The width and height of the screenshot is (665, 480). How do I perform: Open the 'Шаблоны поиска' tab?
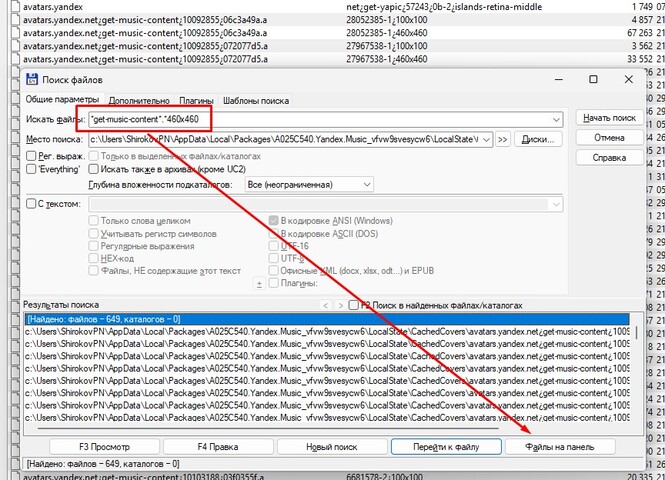coord(256,101)
